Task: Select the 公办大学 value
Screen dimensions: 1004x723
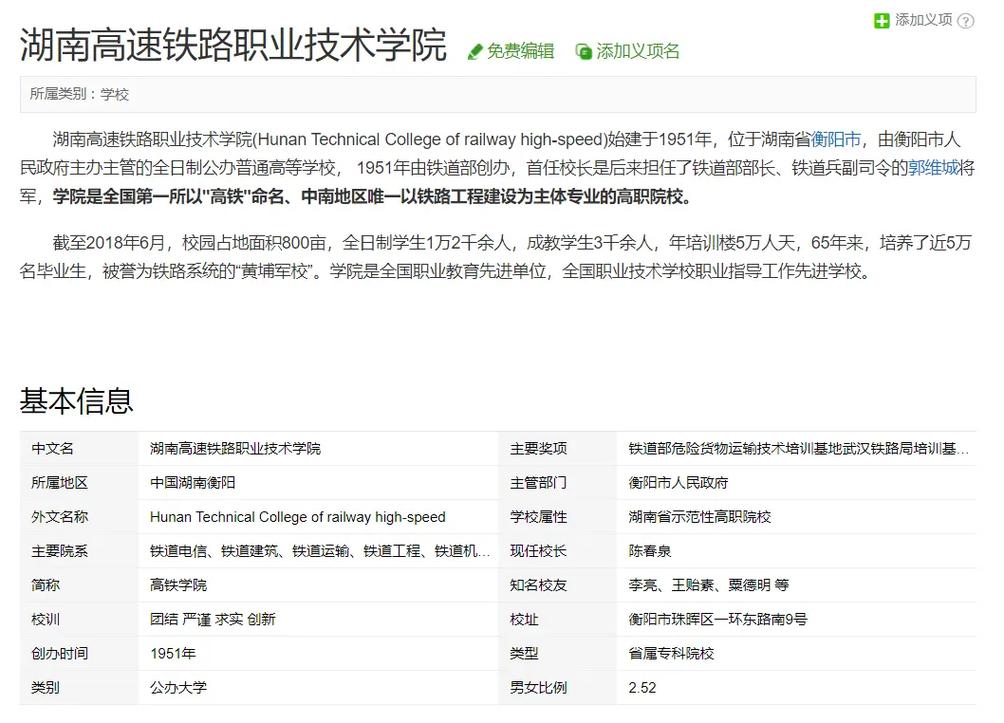Action: pos(178,688)
